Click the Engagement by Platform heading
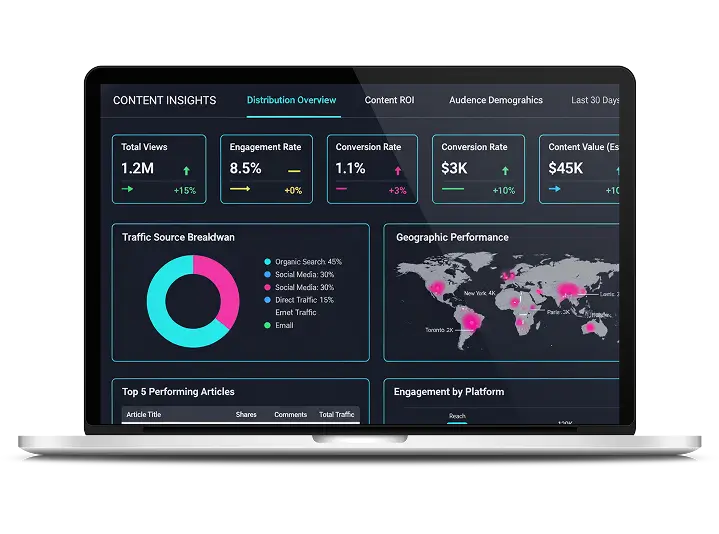719x534 pixels. [449, 392]
